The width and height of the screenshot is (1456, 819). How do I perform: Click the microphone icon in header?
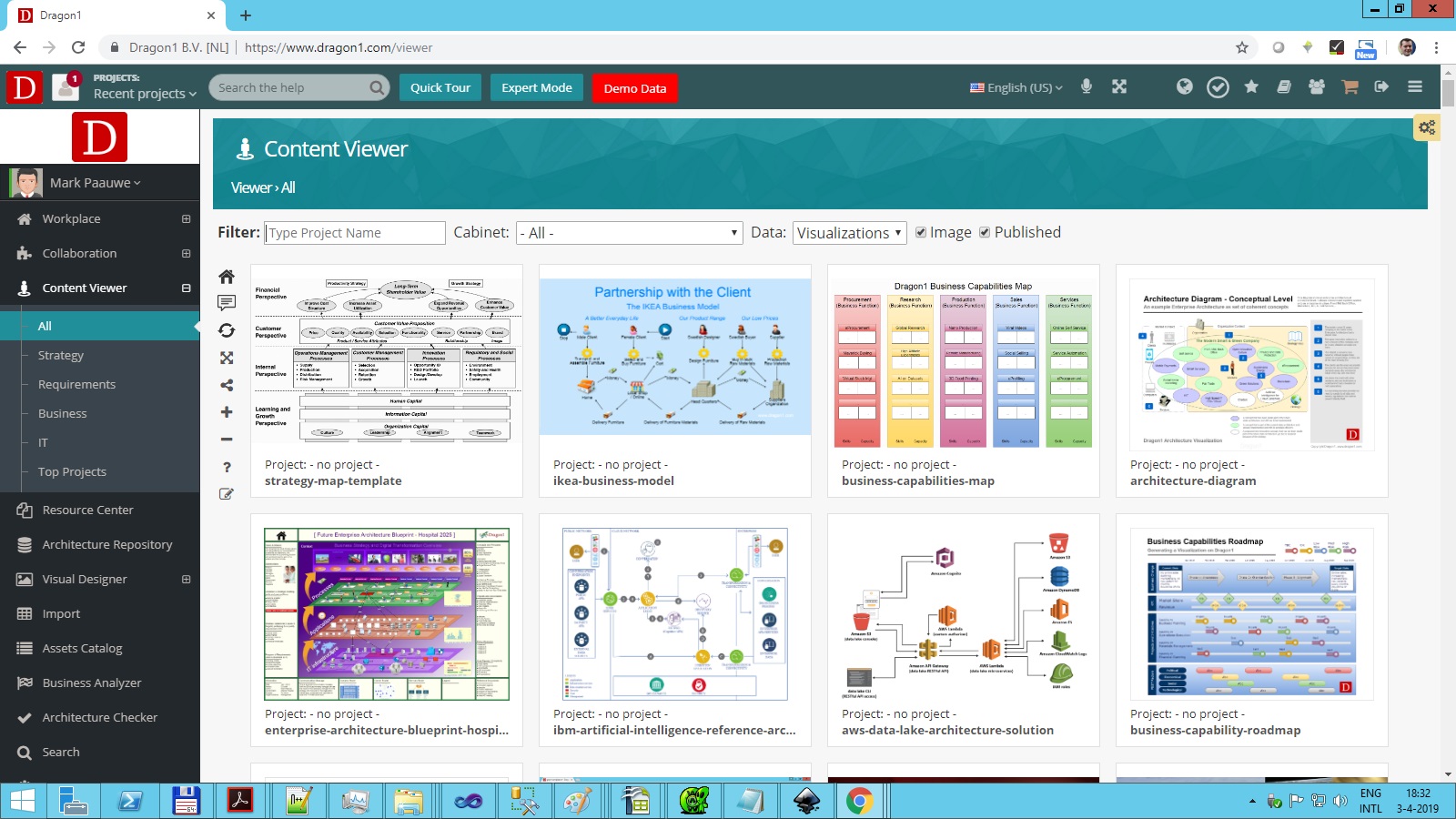(x=1086, y=86)
